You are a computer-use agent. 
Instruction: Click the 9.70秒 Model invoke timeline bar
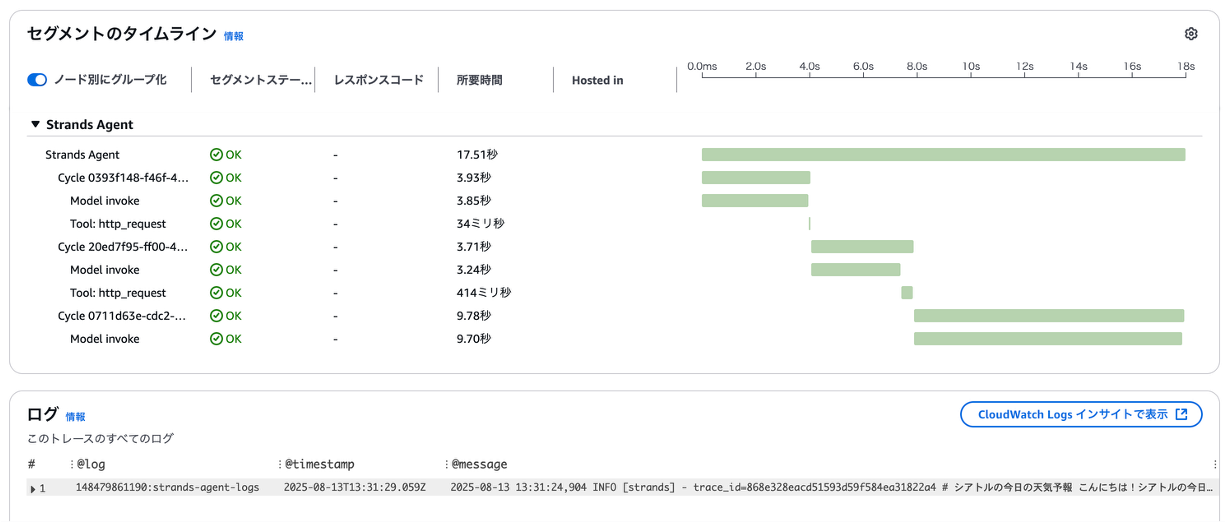pyautogui.click(x=1047, y=339)
